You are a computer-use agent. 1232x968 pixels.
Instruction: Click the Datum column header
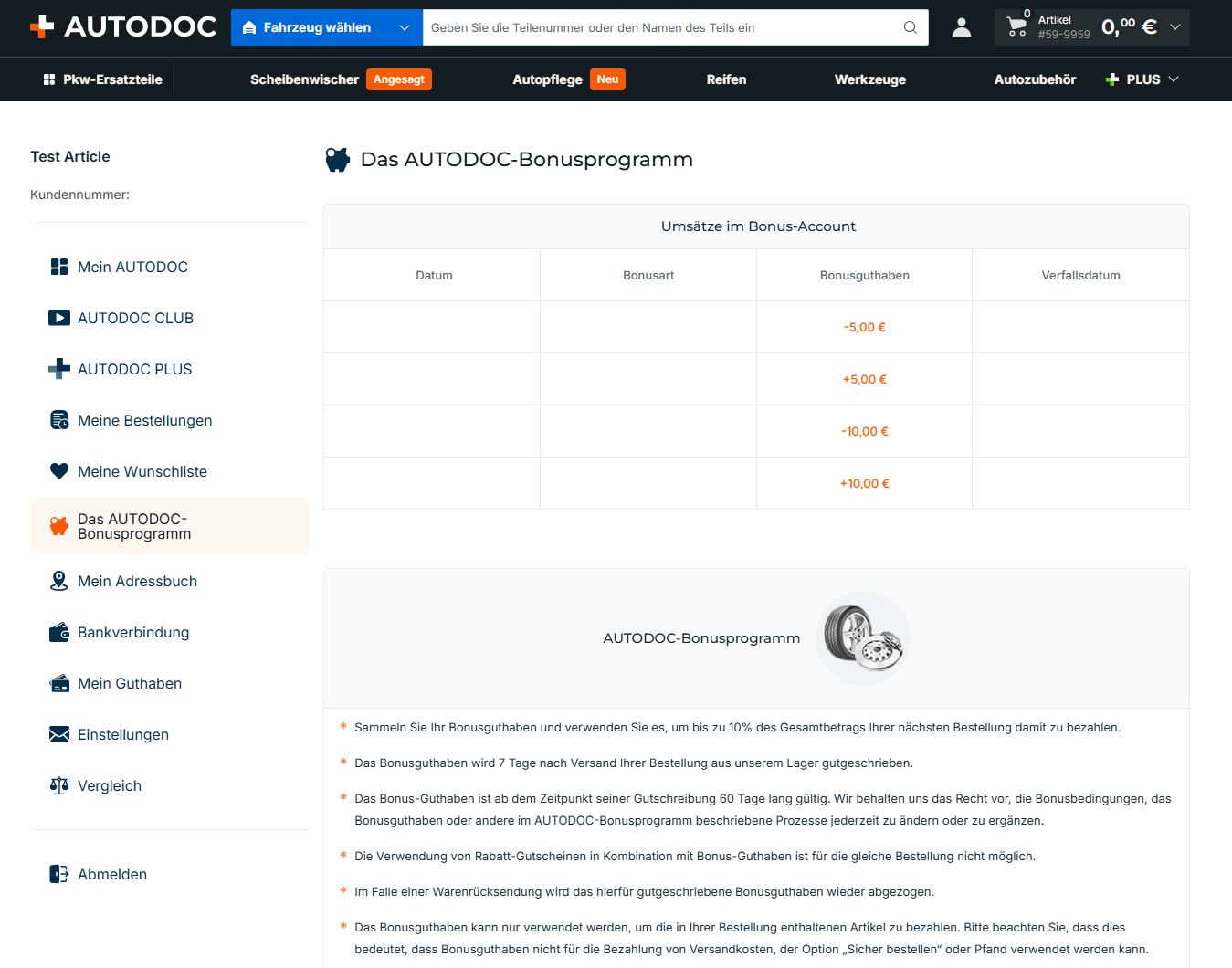tap(434, 275)
